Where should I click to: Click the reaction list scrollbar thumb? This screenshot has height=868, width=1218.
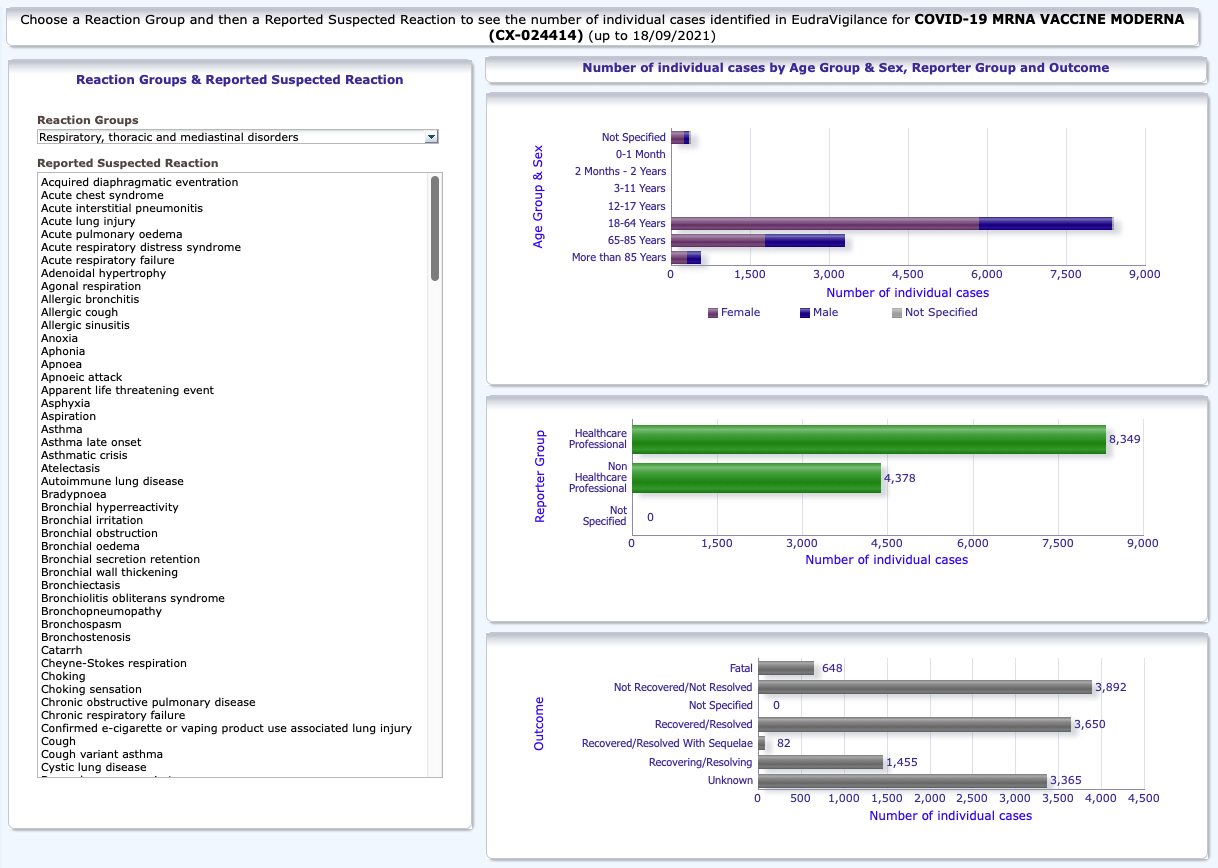click(x=435, y=228)
